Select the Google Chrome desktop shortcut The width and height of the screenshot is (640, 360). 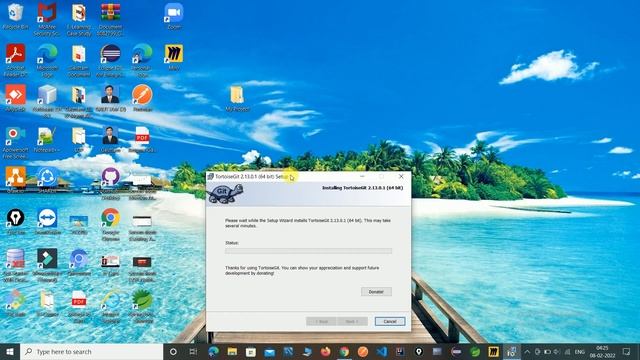111,224
